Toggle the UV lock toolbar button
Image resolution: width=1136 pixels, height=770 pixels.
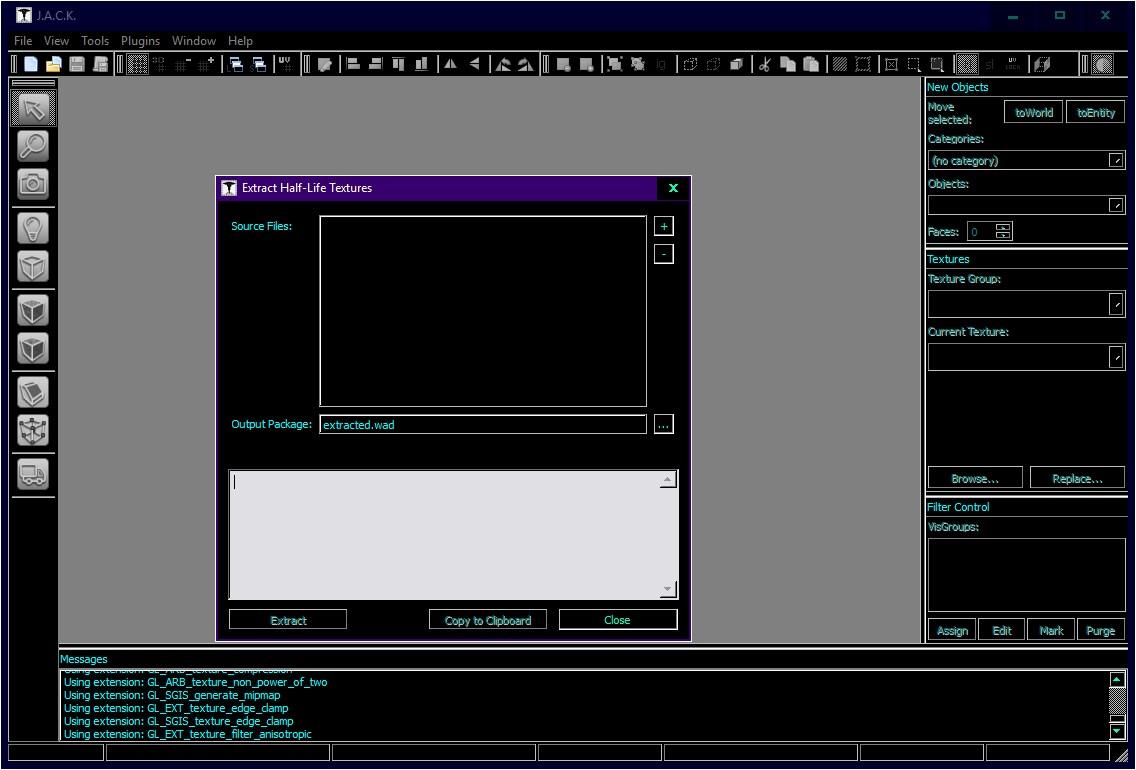[x=1012, y=64]
